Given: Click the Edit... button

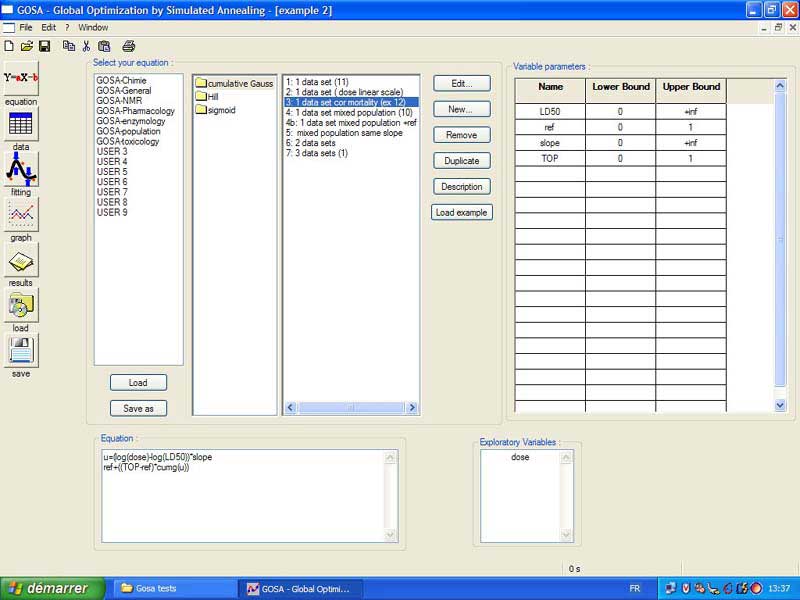Looking at the screenshot, I should [x=462, y=84].
